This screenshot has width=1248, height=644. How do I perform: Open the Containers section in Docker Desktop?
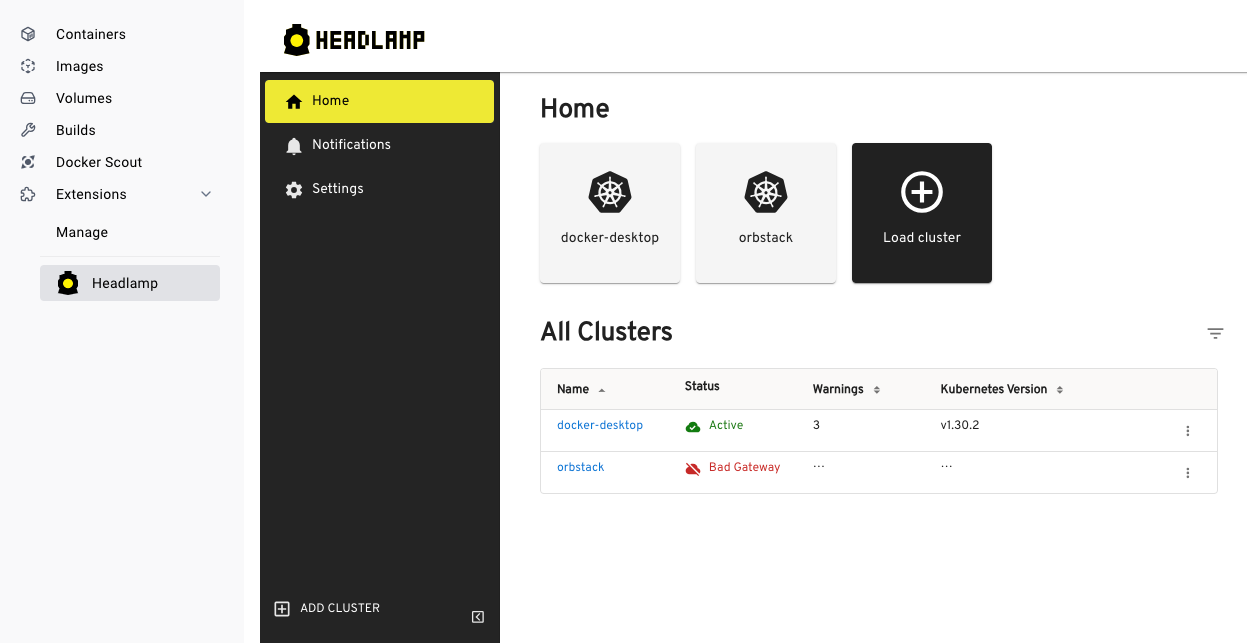(27, 33)
